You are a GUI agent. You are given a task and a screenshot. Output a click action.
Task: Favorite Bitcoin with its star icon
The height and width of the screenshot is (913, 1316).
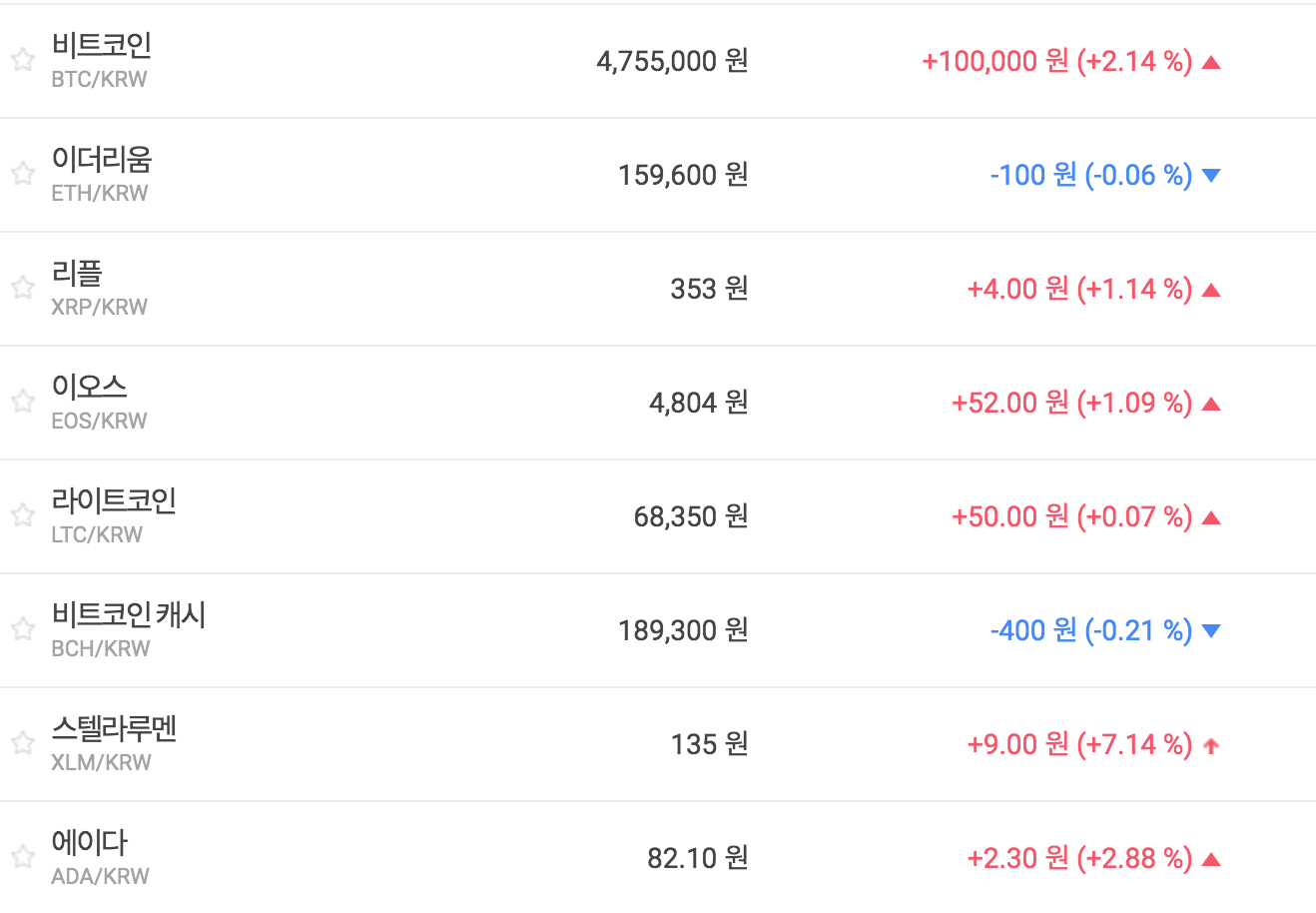[x=23, y=60]
